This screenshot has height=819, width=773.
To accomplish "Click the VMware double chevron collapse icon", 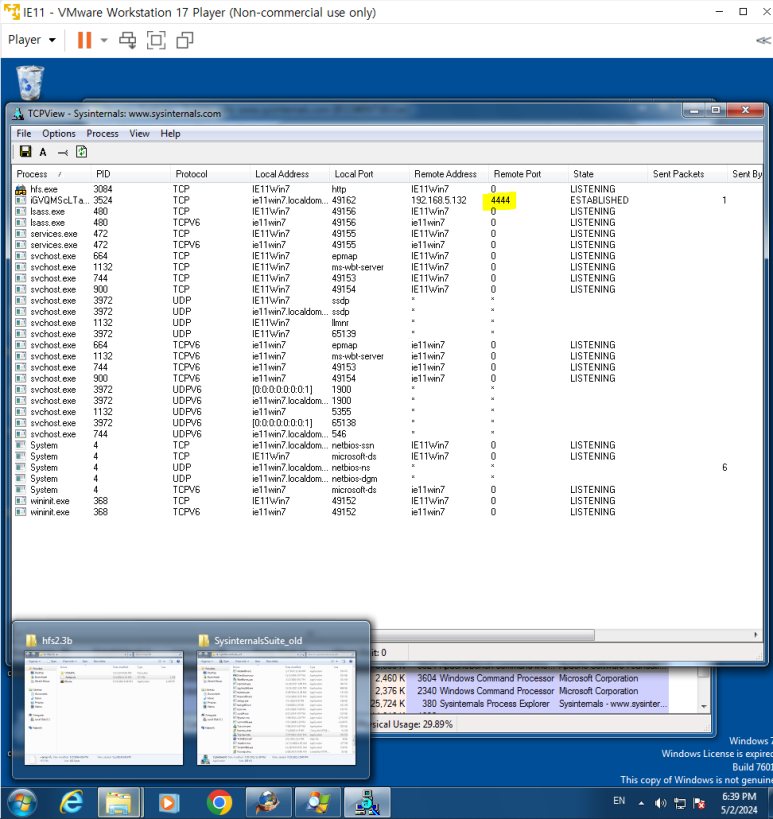I will pyautogui.click(x=763, y=40).
